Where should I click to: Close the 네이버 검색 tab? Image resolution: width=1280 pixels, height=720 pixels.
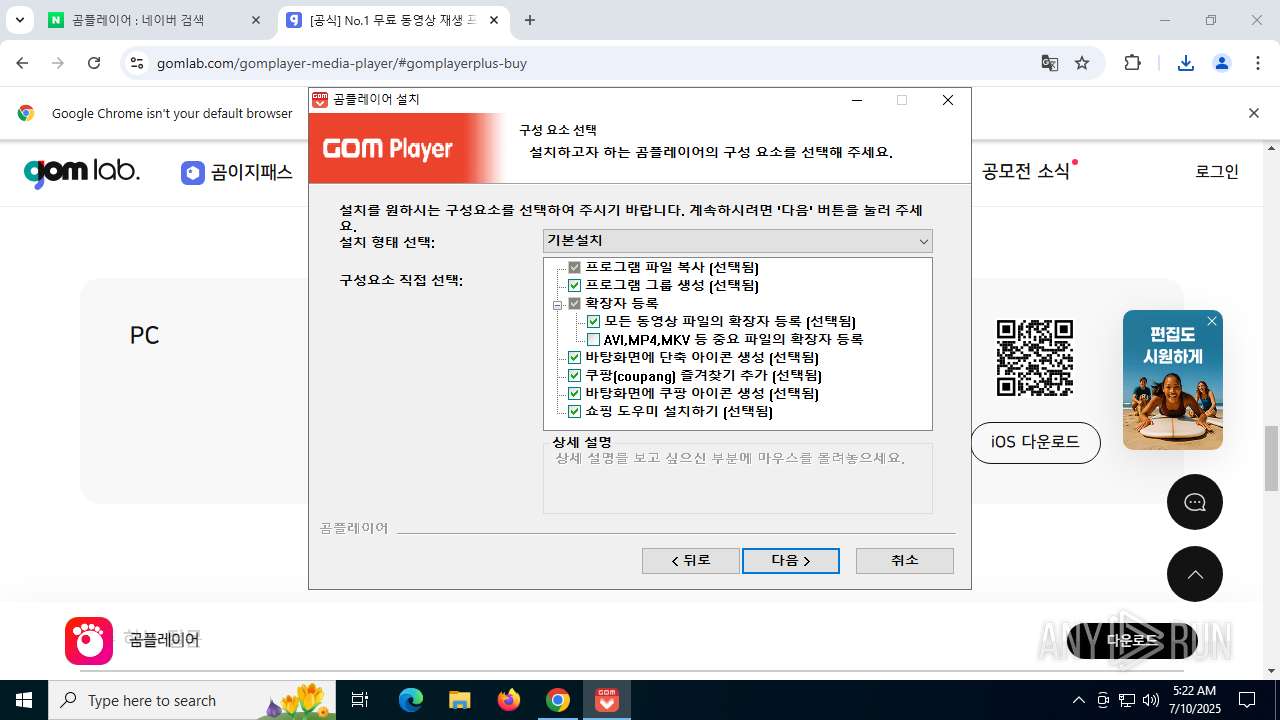pyautogui.click(x=256, y=20)
